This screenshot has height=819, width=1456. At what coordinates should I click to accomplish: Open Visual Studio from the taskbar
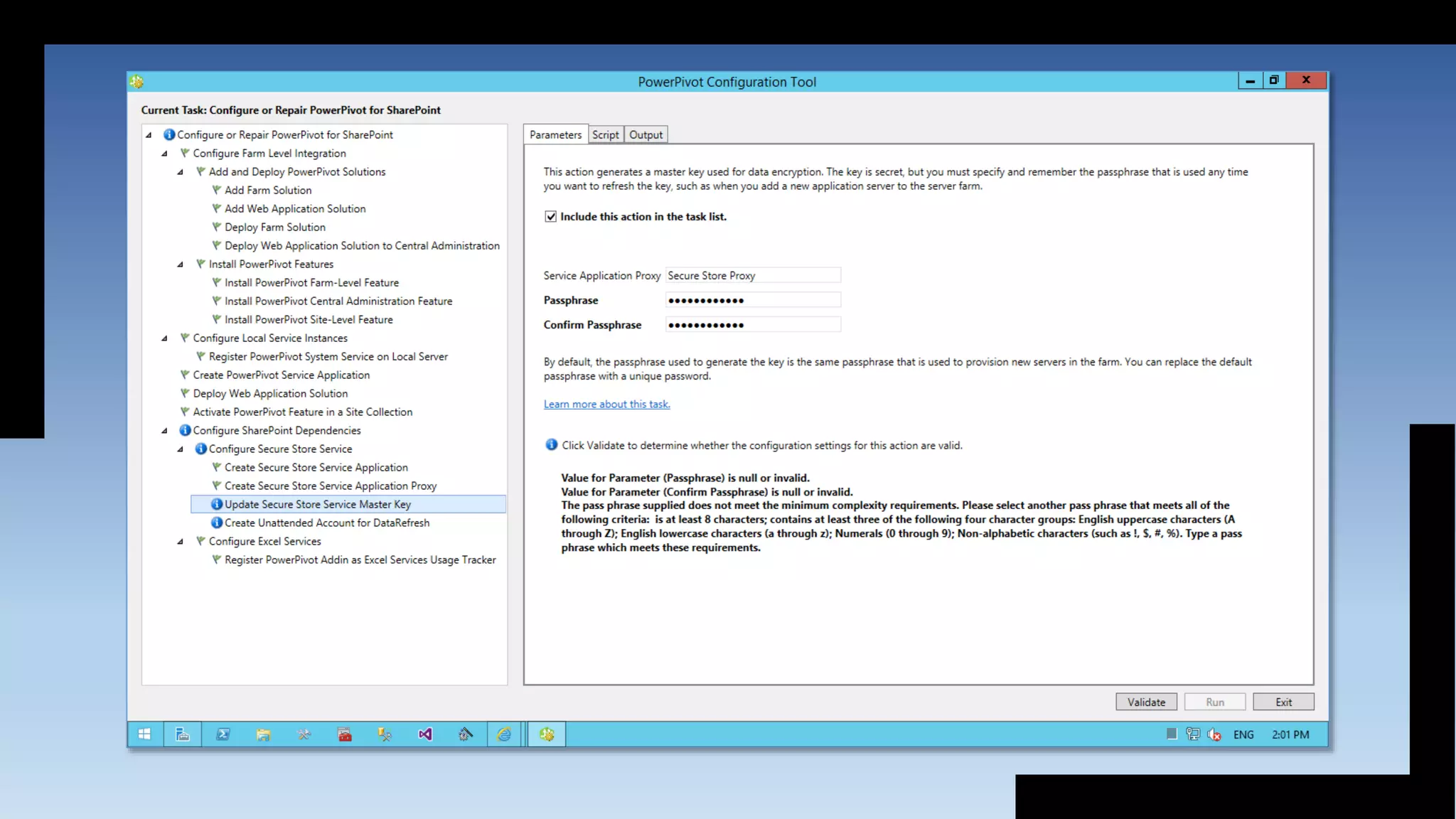pos(425,734)
